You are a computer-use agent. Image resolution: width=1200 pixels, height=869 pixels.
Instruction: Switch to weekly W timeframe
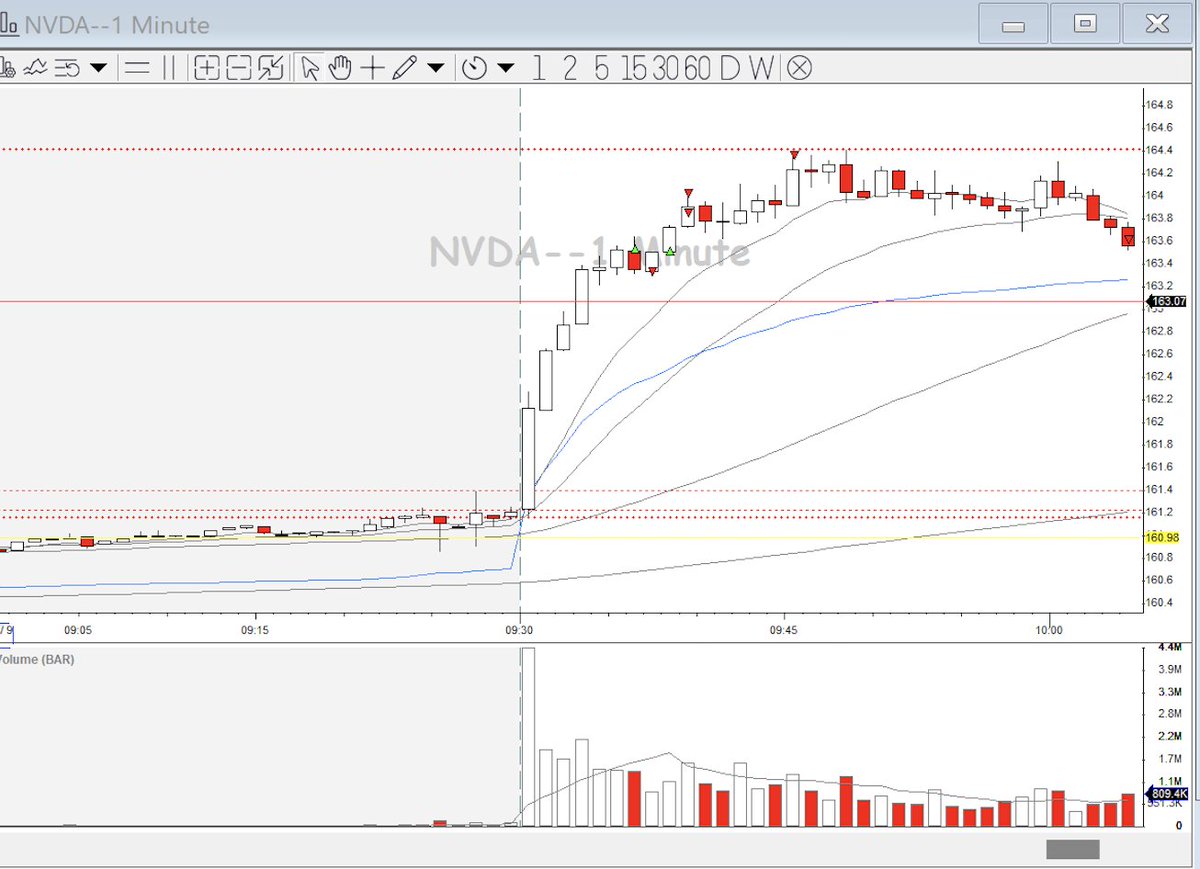[762, 68]
